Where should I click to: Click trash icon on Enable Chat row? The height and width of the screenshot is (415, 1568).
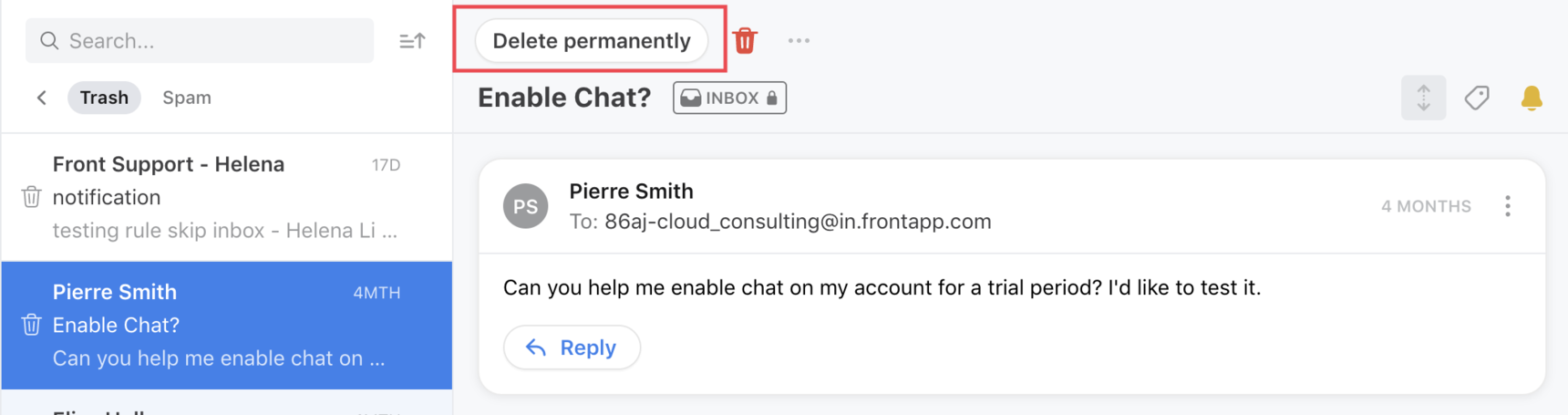pyautogui.click(x=31, y=325)
